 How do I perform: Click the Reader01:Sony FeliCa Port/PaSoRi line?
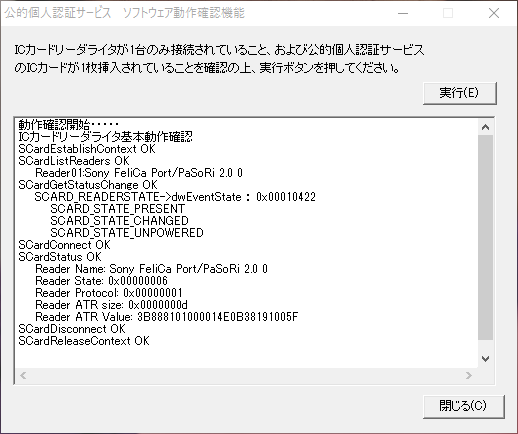139,173
